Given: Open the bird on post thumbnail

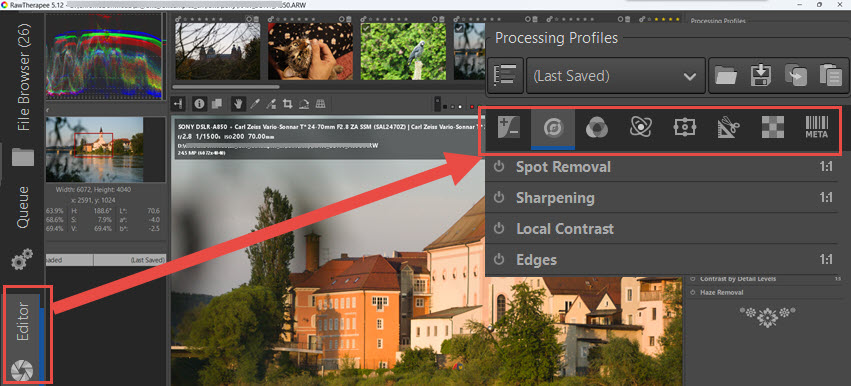Looking at the screenshot, I should tap(403, 52).
